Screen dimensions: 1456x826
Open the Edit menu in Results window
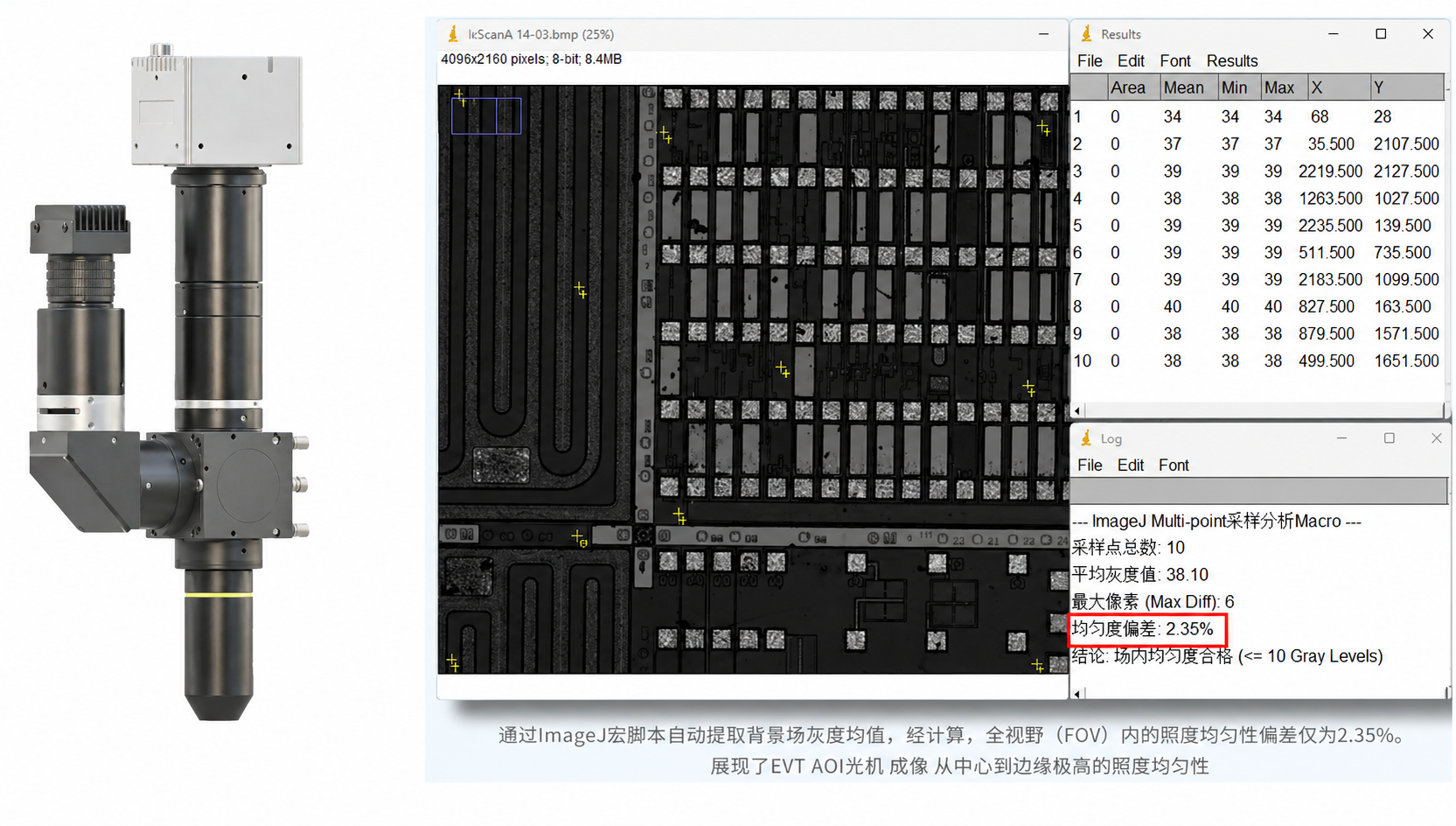point(1131,61)
